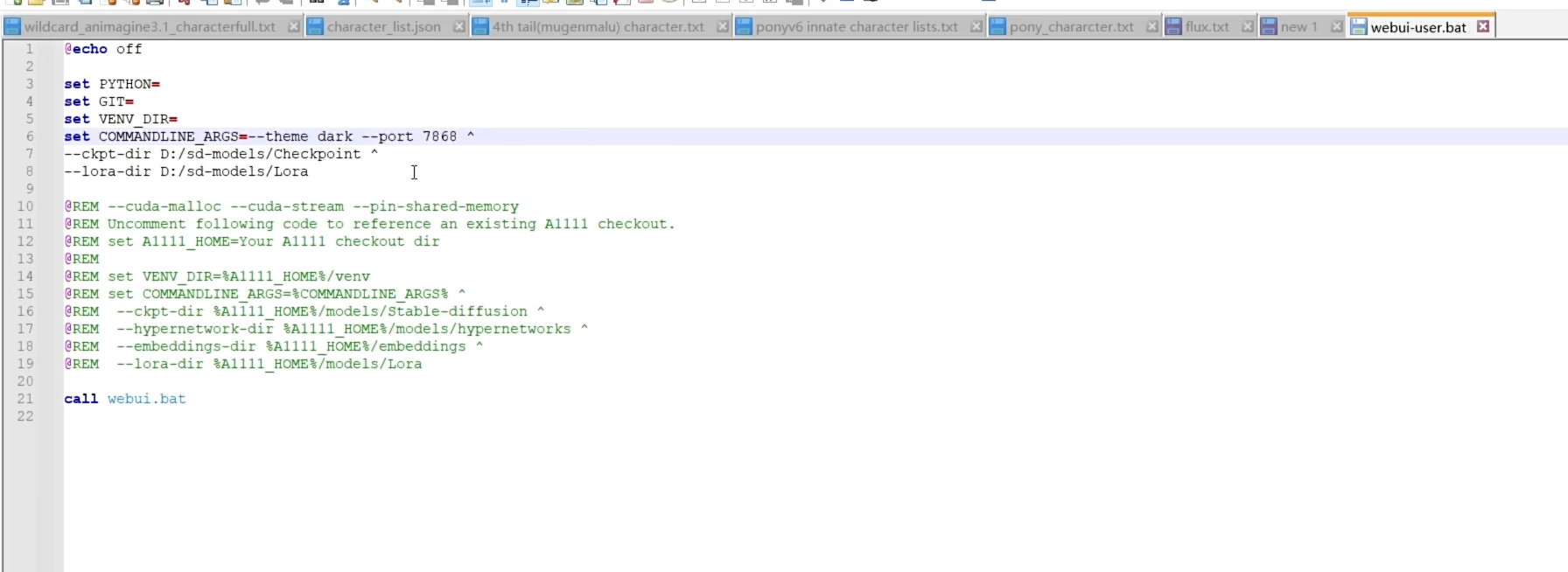Switch to the wildcard_animagine3.1_characterfull.txt tab

pyautogui.click(x=149, y=27)
